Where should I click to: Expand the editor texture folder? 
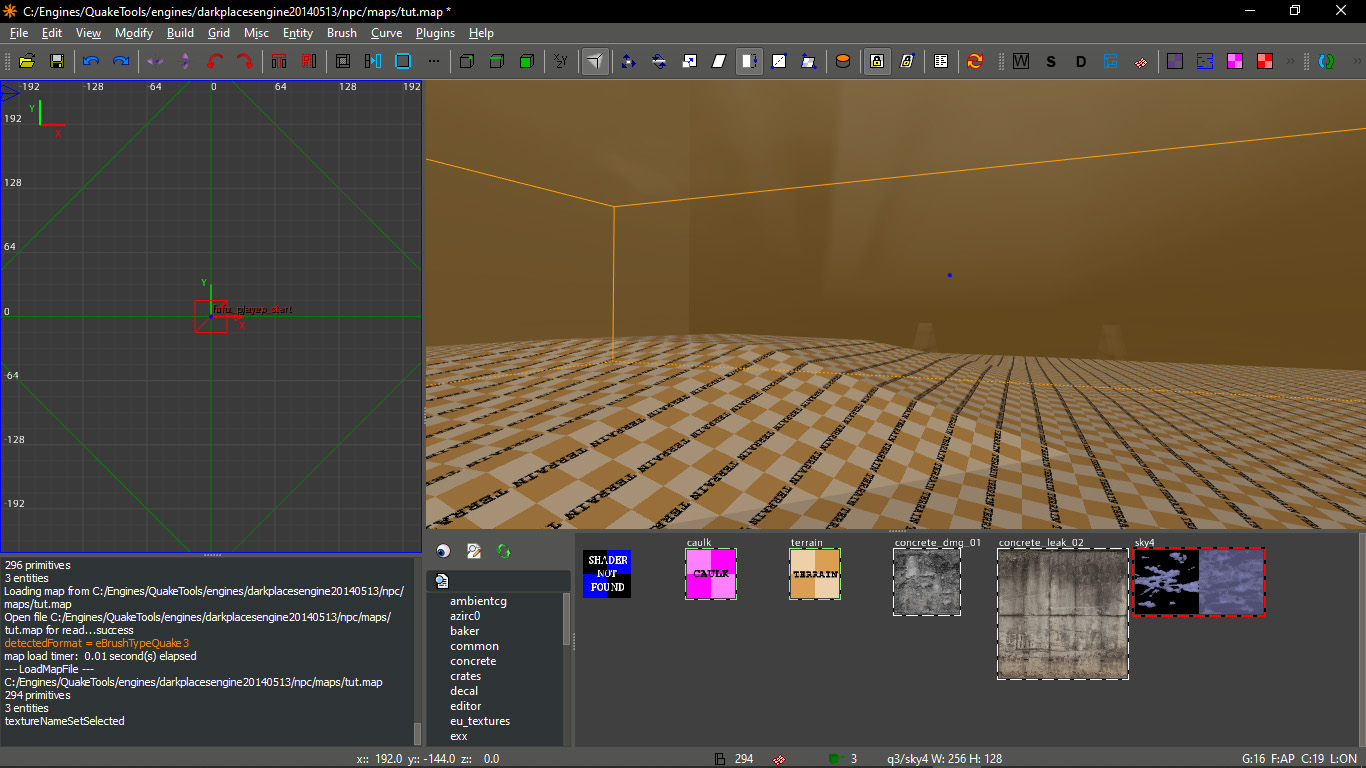pyautogui.click(x=466, y=706)
